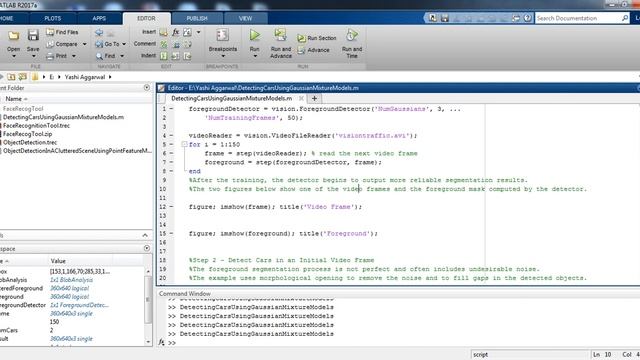Image resolution: width=640 pixels, height=360 pixels.
Task: Click in the Search Documentation field
Action: point(578,18)
